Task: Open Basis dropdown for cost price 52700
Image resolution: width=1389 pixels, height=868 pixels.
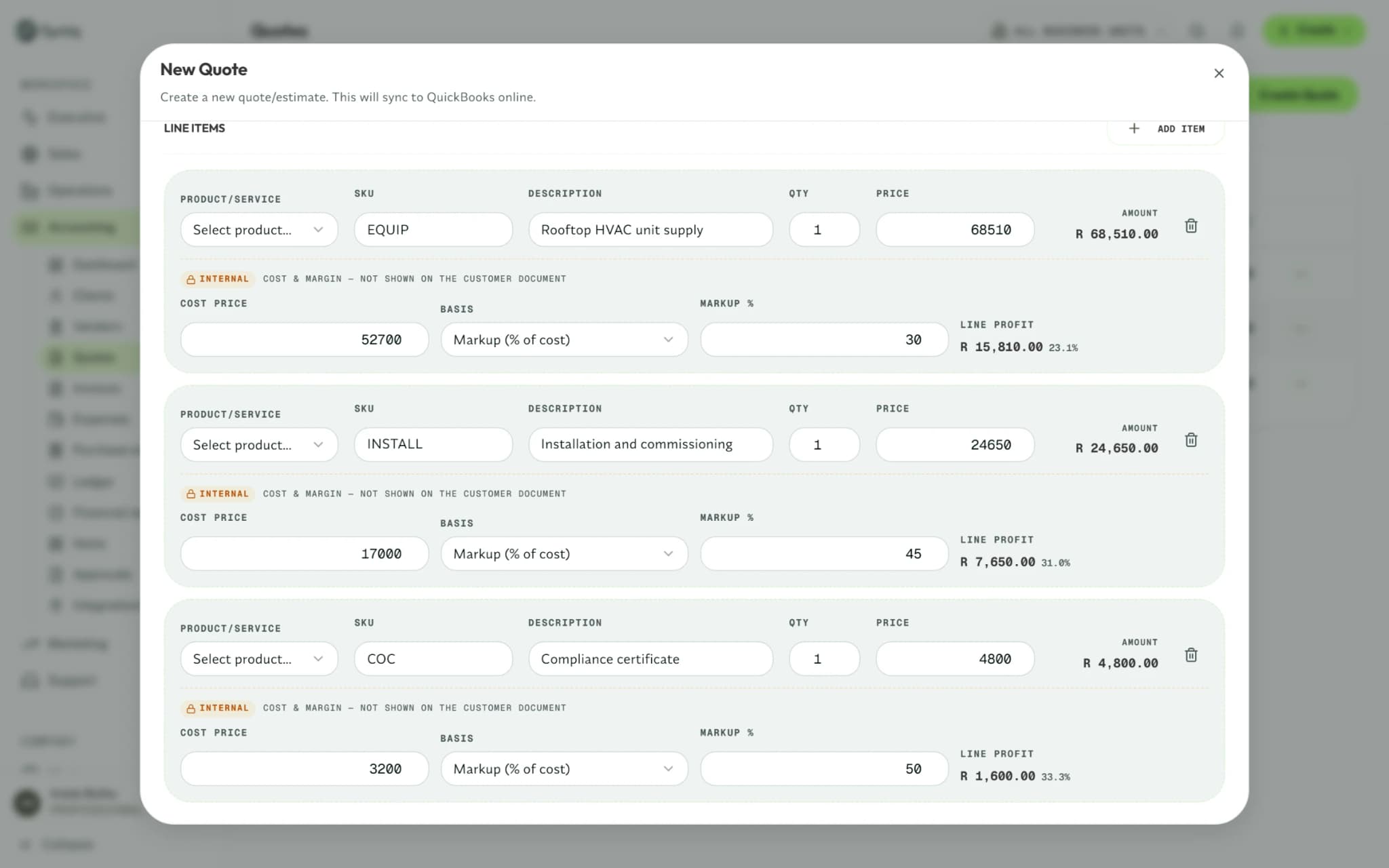Action: tap(564, 340)
